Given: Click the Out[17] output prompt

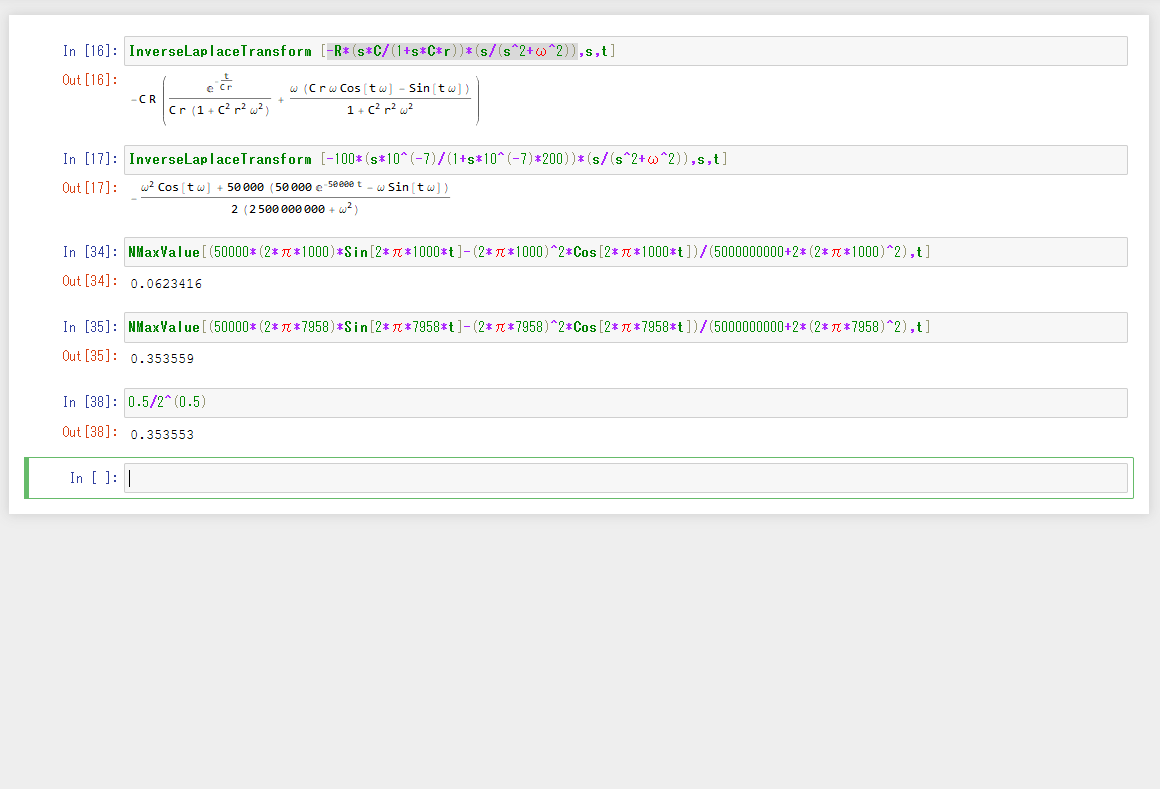Looking at the screenshot, I should click(x=90, y=188).
